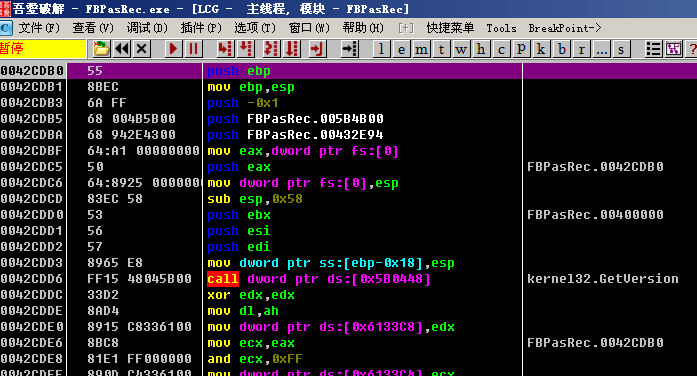Click the Trace Into toolbar icon
The width and height of the screenshot is (697, 376).
point(271,48)
